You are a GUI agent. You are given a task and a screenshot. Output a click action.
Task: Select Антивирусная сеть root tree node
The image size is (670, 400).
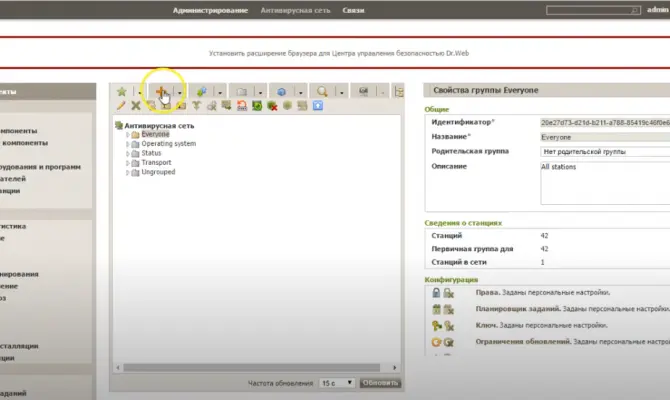(159, 126)
